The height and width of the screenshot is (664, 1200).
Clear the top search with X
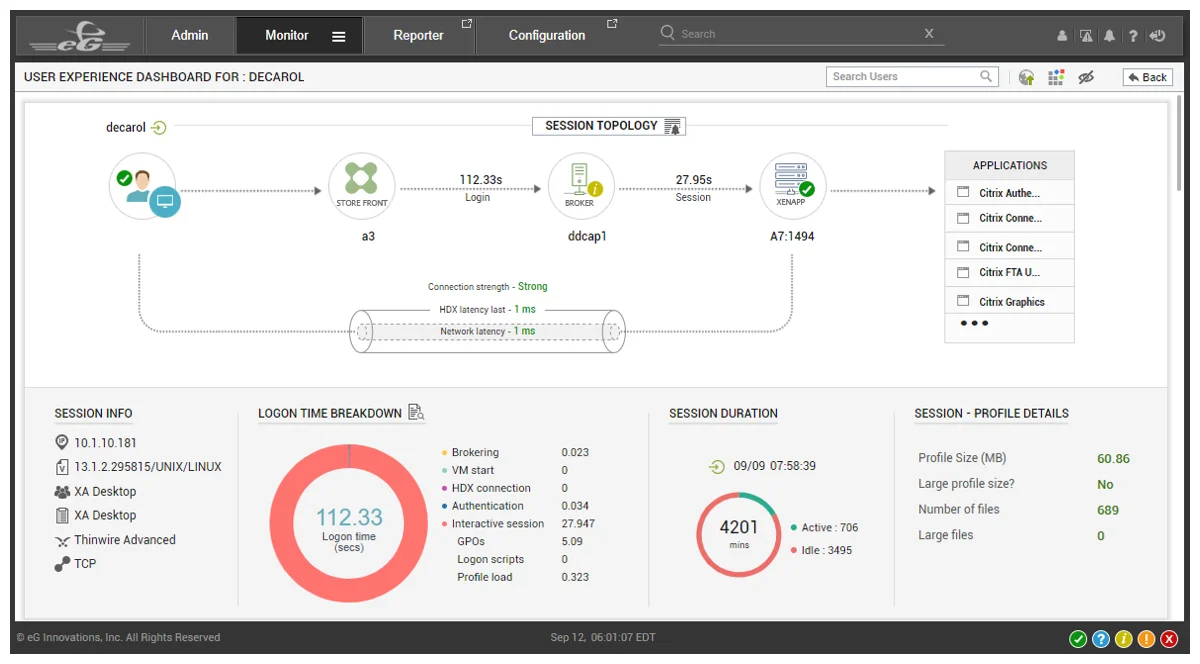929,33
